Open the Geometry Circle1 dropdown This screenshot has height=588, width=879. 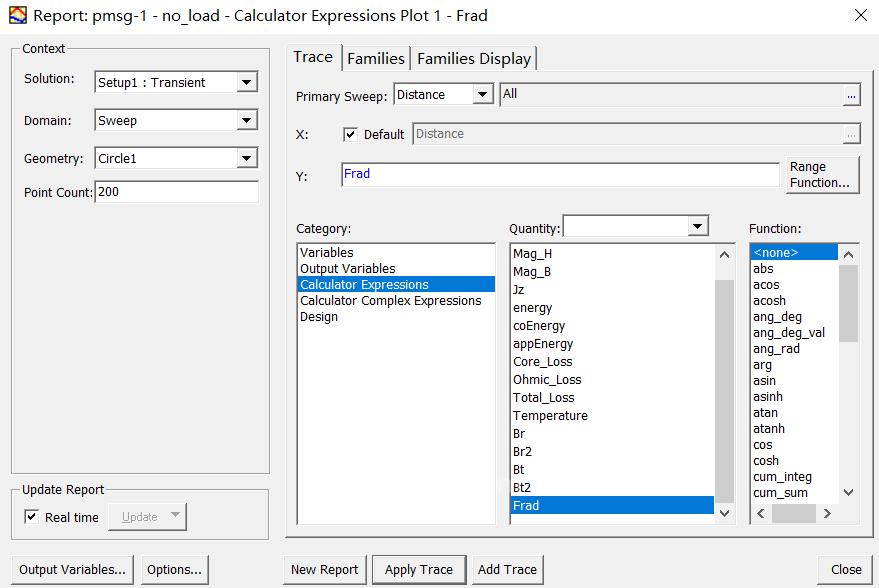coord(247,158)
